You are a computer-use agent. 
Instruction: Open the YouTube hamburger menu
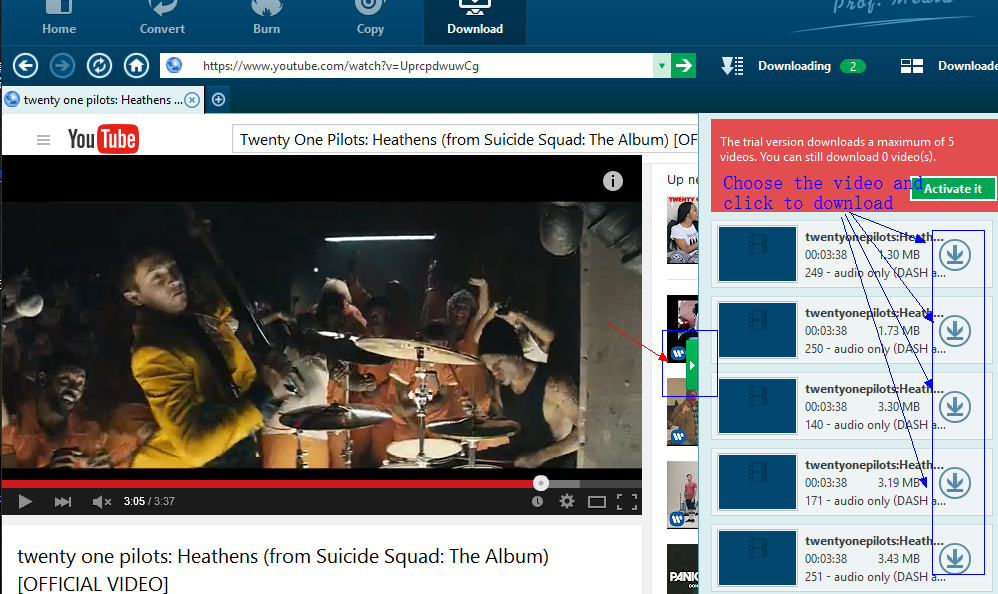[43, 140]
